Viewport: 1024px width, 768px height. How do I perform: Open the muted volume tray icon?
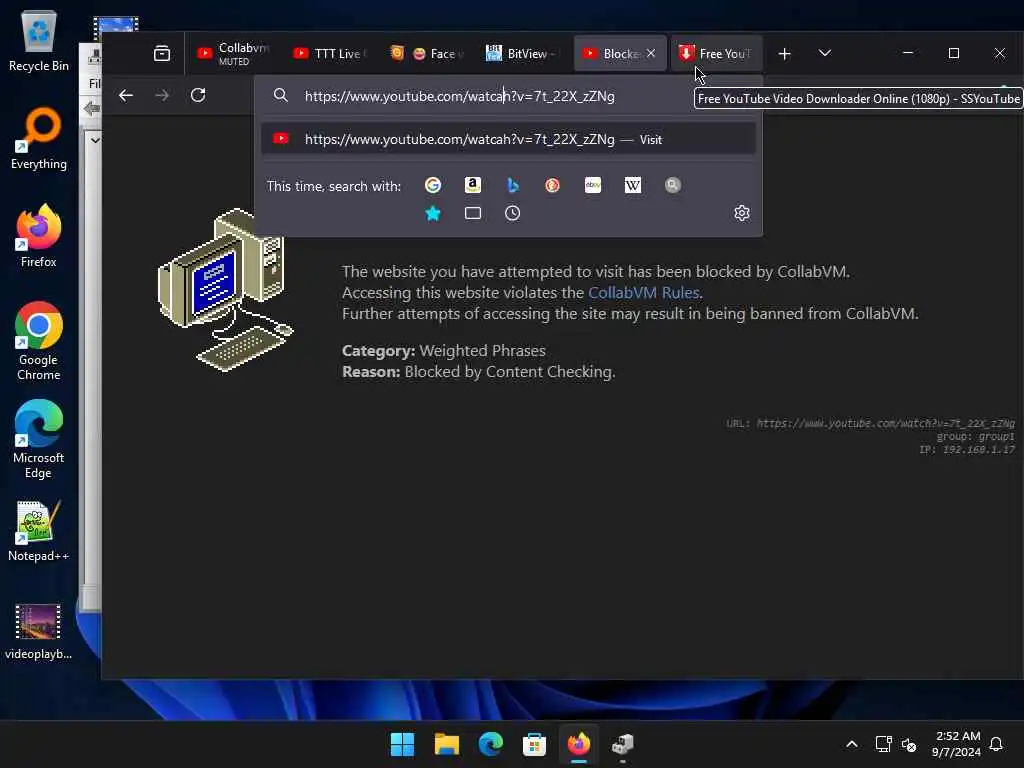(909, 744)
